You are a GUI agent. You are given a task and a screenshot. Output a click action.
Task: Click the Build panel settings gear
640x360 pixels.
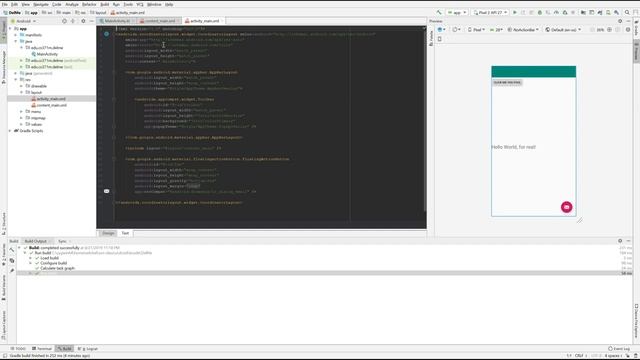pyautogui.click(x=620, y=241)
